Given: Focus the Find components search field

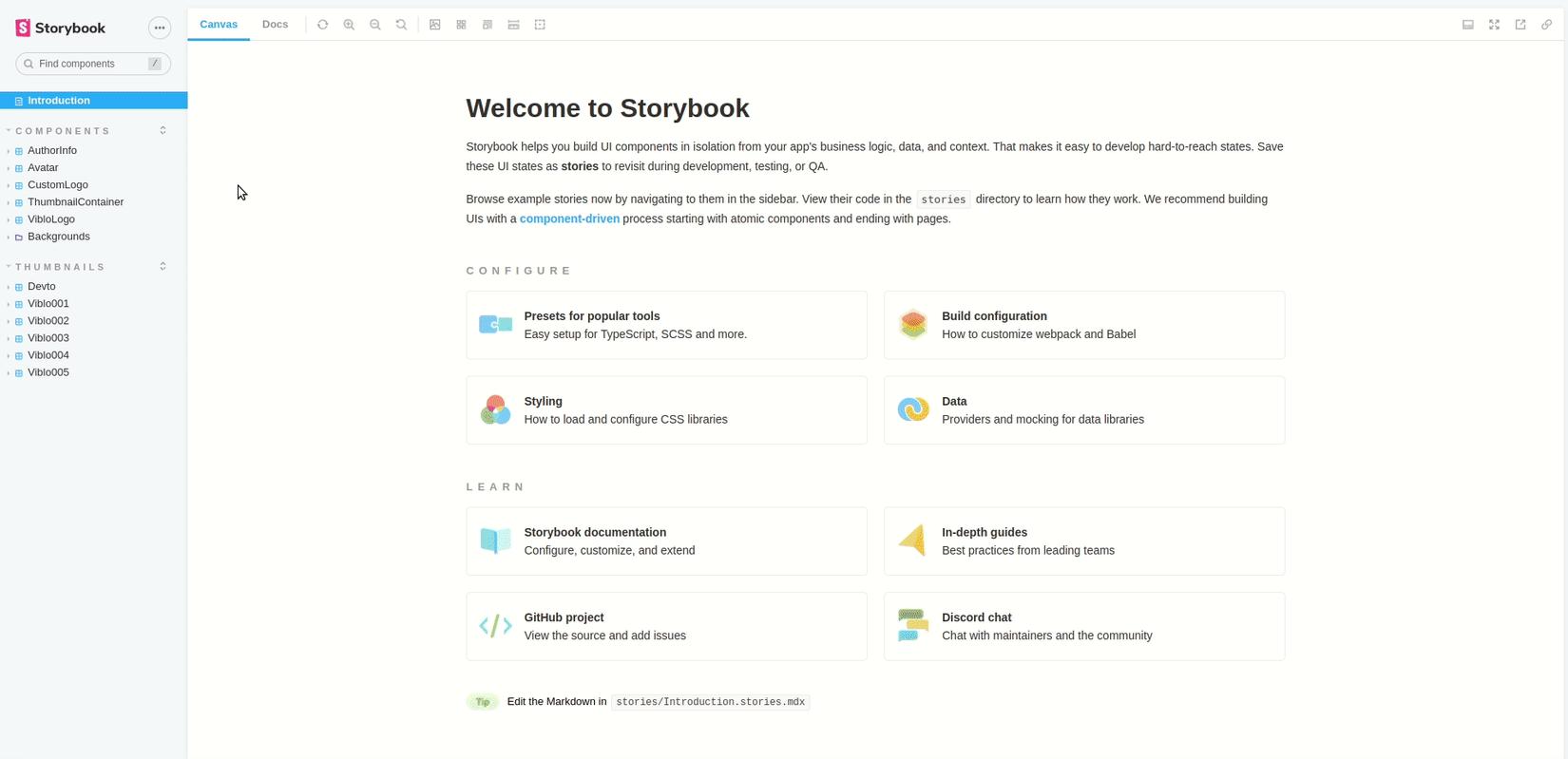Looking at the screenshot, I should pyautogui.click(x=93, y=64).
